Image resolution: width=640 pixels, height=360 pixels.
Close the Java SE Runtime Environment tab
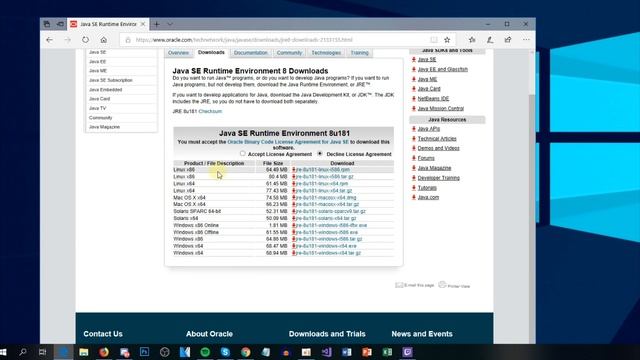point(143,24)
